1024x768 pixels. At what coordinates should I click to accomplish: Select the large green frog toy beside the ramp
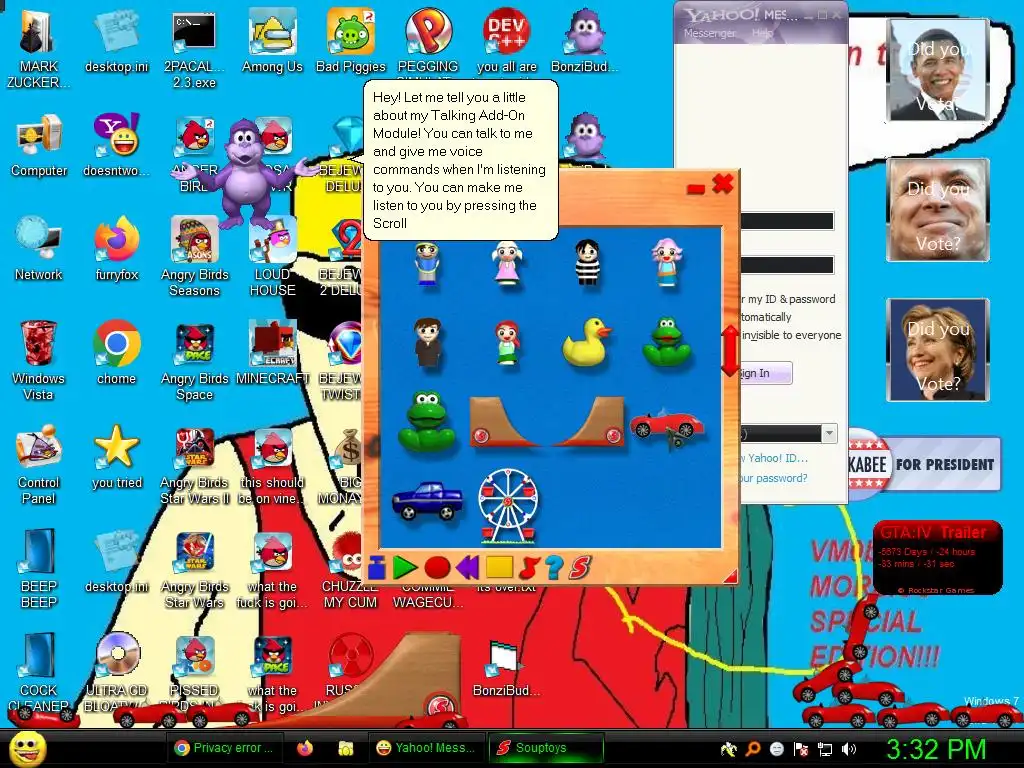426,421
